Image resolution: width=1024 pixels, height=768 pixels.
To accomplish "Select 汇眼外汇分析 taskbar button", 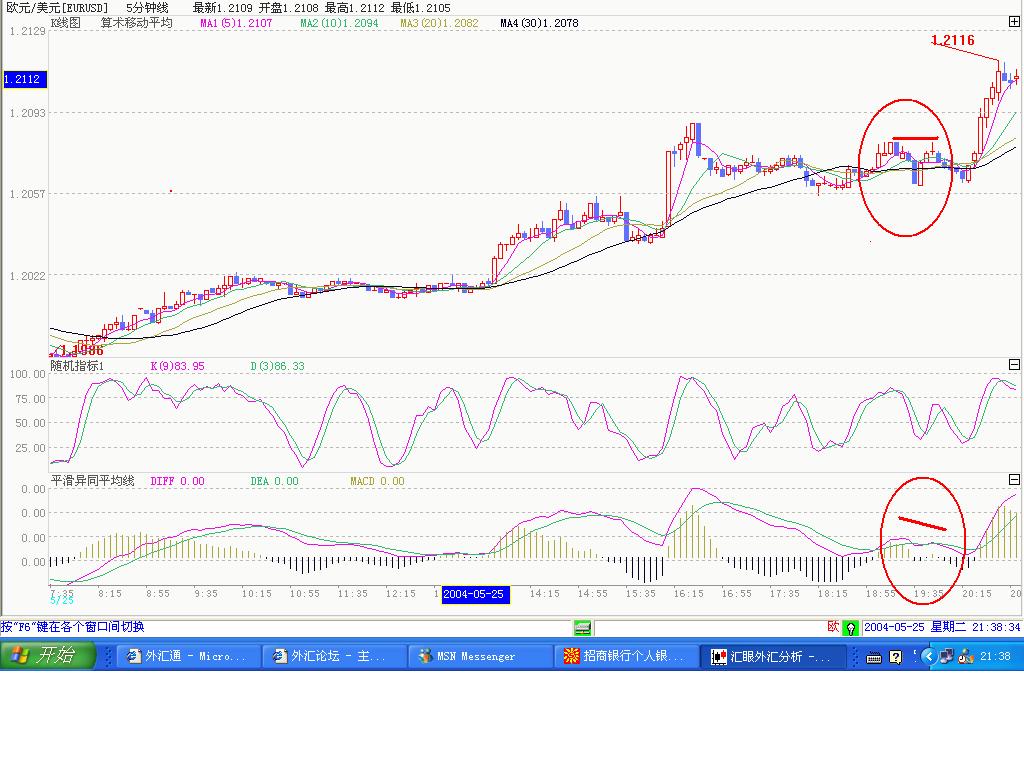I will click(x=772, y=656).
